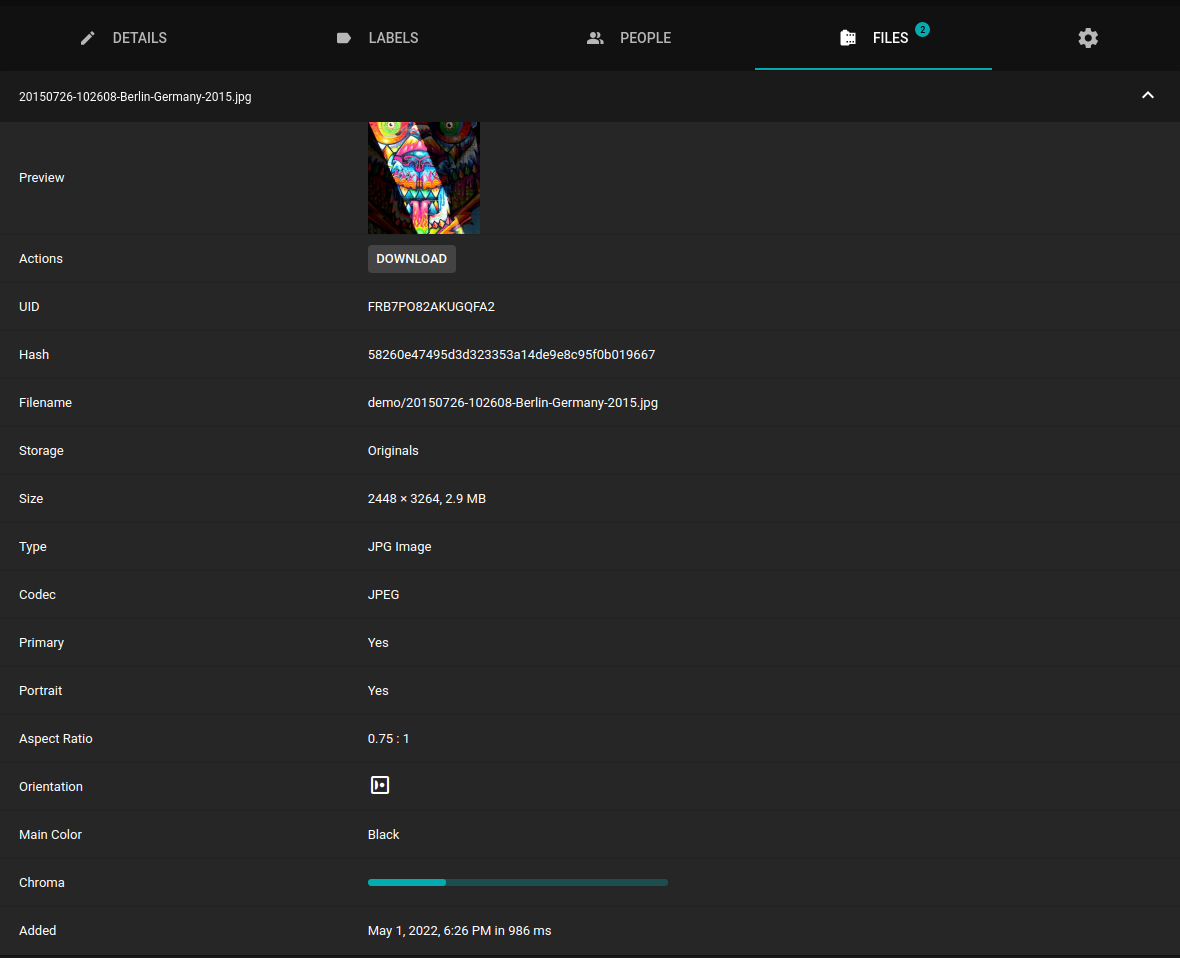Click the tag icon beside Labels
Screen dimensions: 1180x958
tap(344, 38)
